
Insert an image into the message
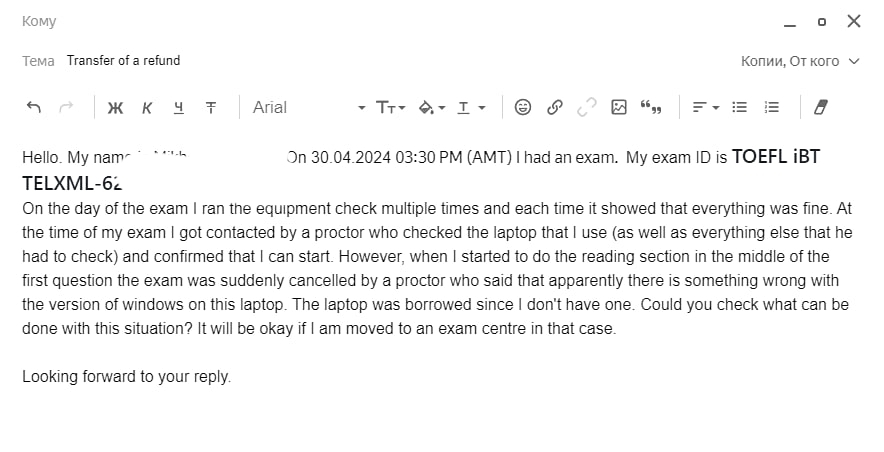[x=618, y=107]
